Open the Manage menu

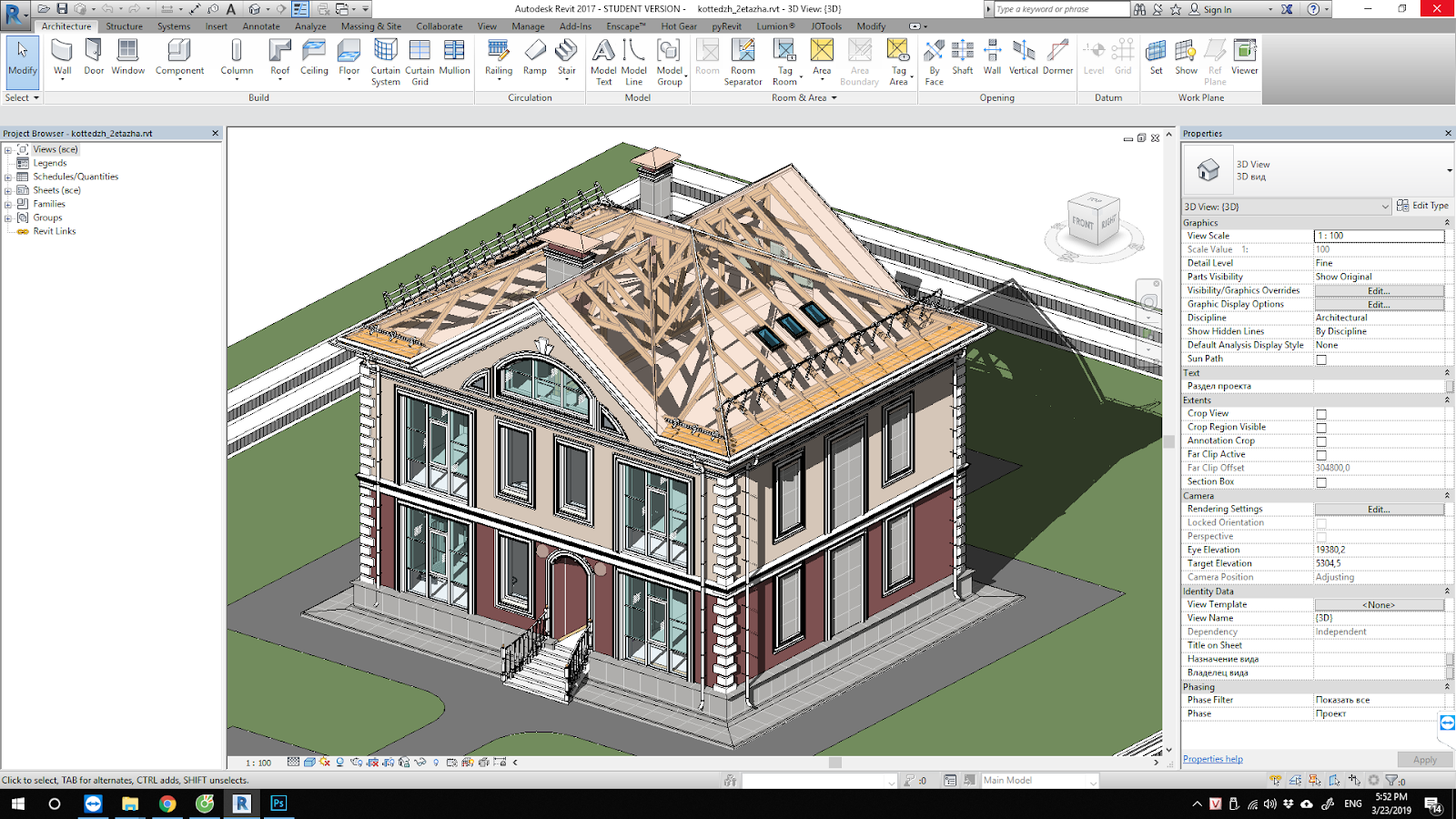pos(528,26)
